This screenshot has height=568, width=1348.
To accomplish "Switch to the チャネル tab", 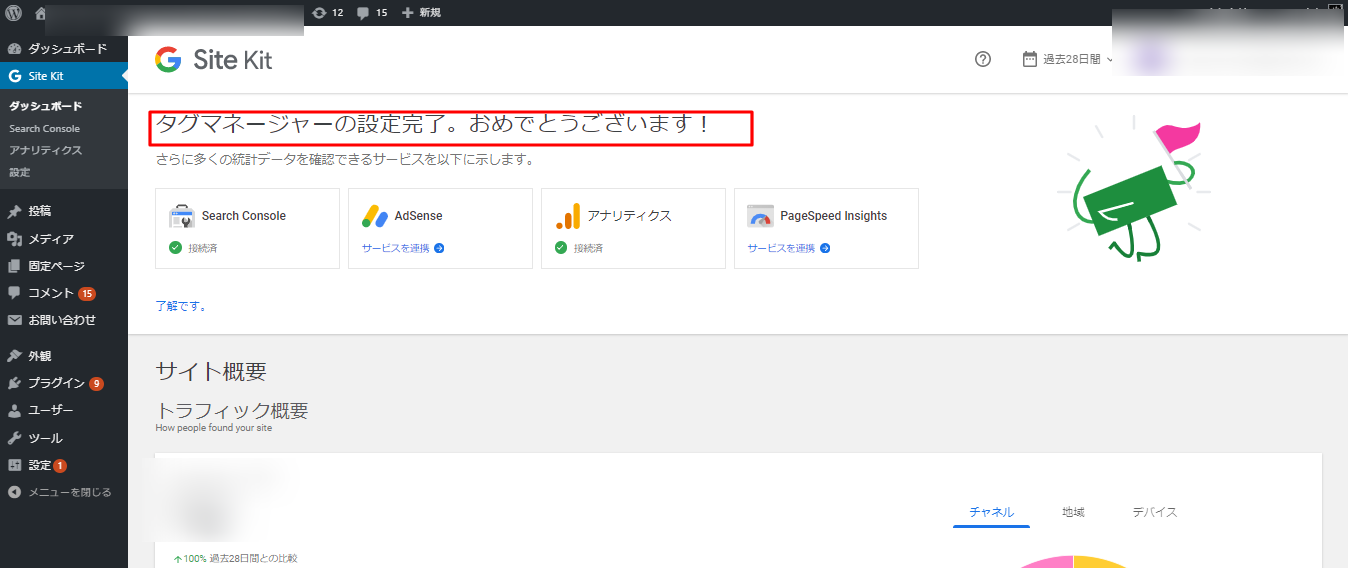I will click(x=991, y=512).
